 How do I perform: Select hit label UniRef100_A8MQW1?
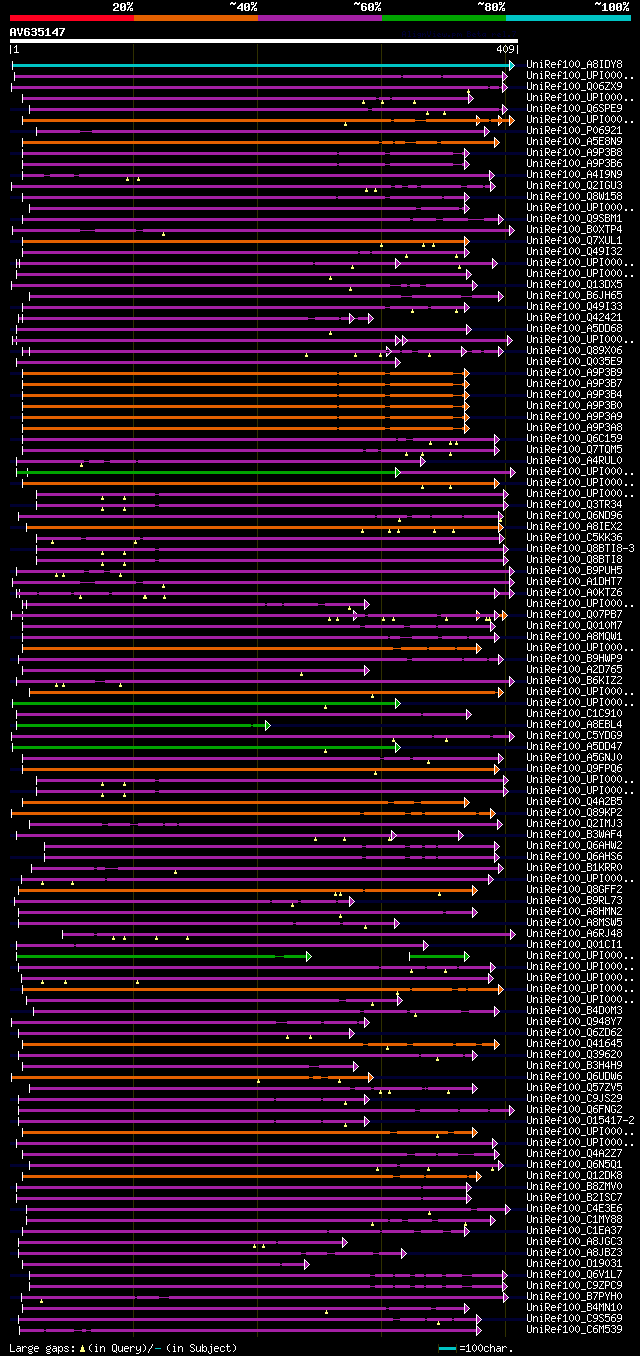coord(576,637)
